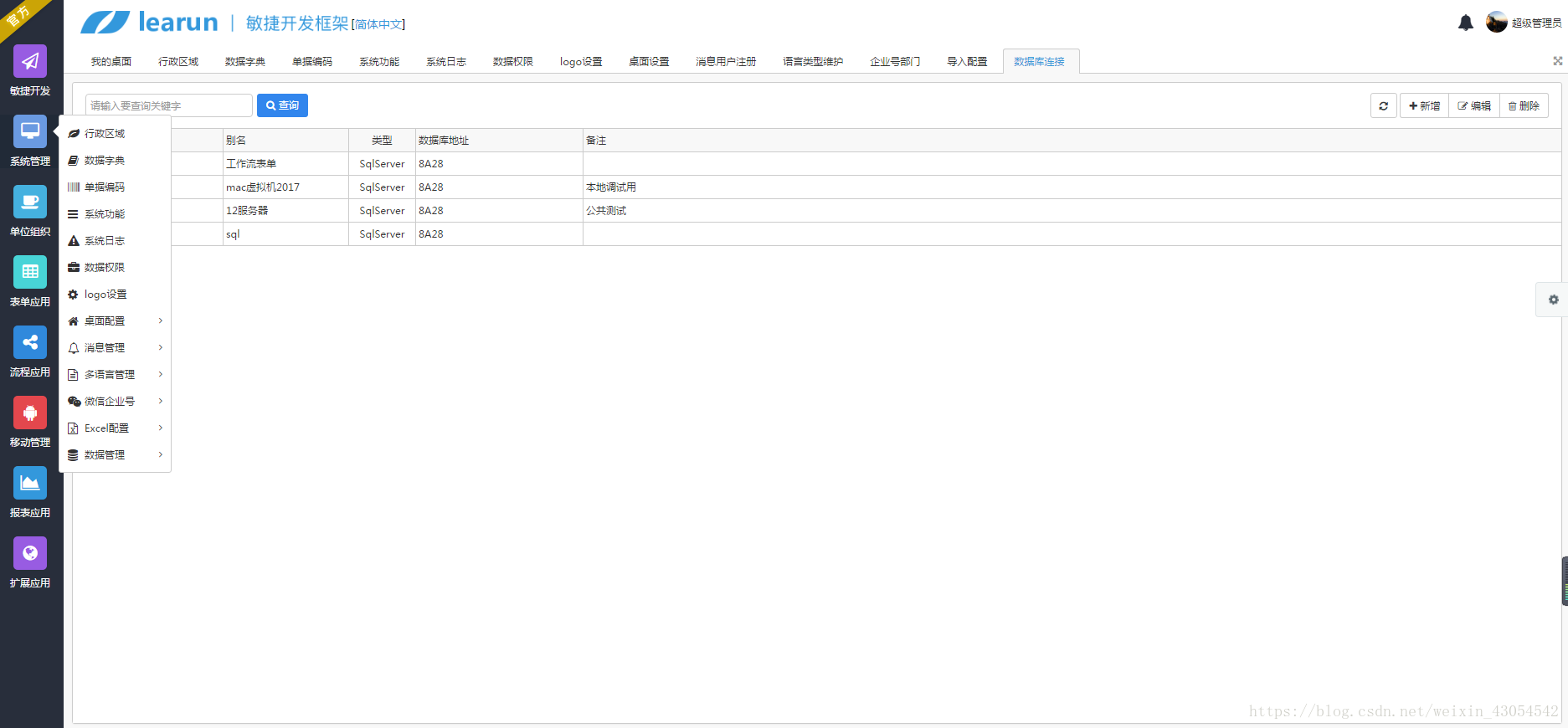Click the 超级管理员 user avatar
Viewport: 1568px width, 728px height.
tap(1496, 23)
